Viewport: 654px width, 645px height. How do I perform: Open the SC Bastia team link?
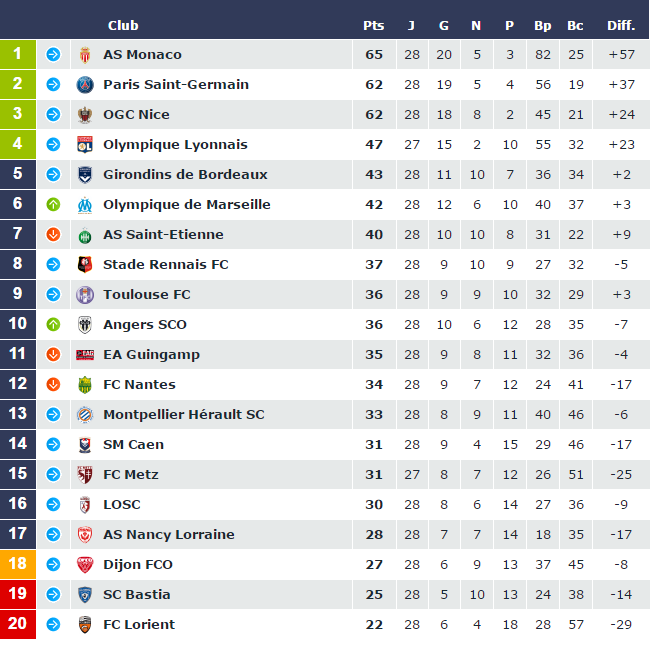137,595
